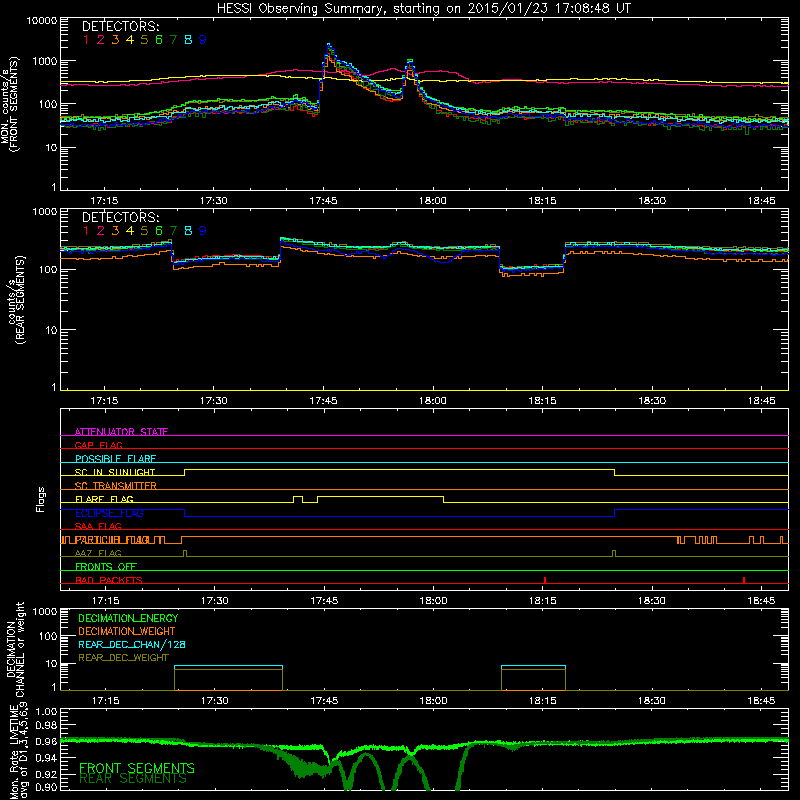
Task: Select the PARTICLE FLAG label
Action: 112,539
